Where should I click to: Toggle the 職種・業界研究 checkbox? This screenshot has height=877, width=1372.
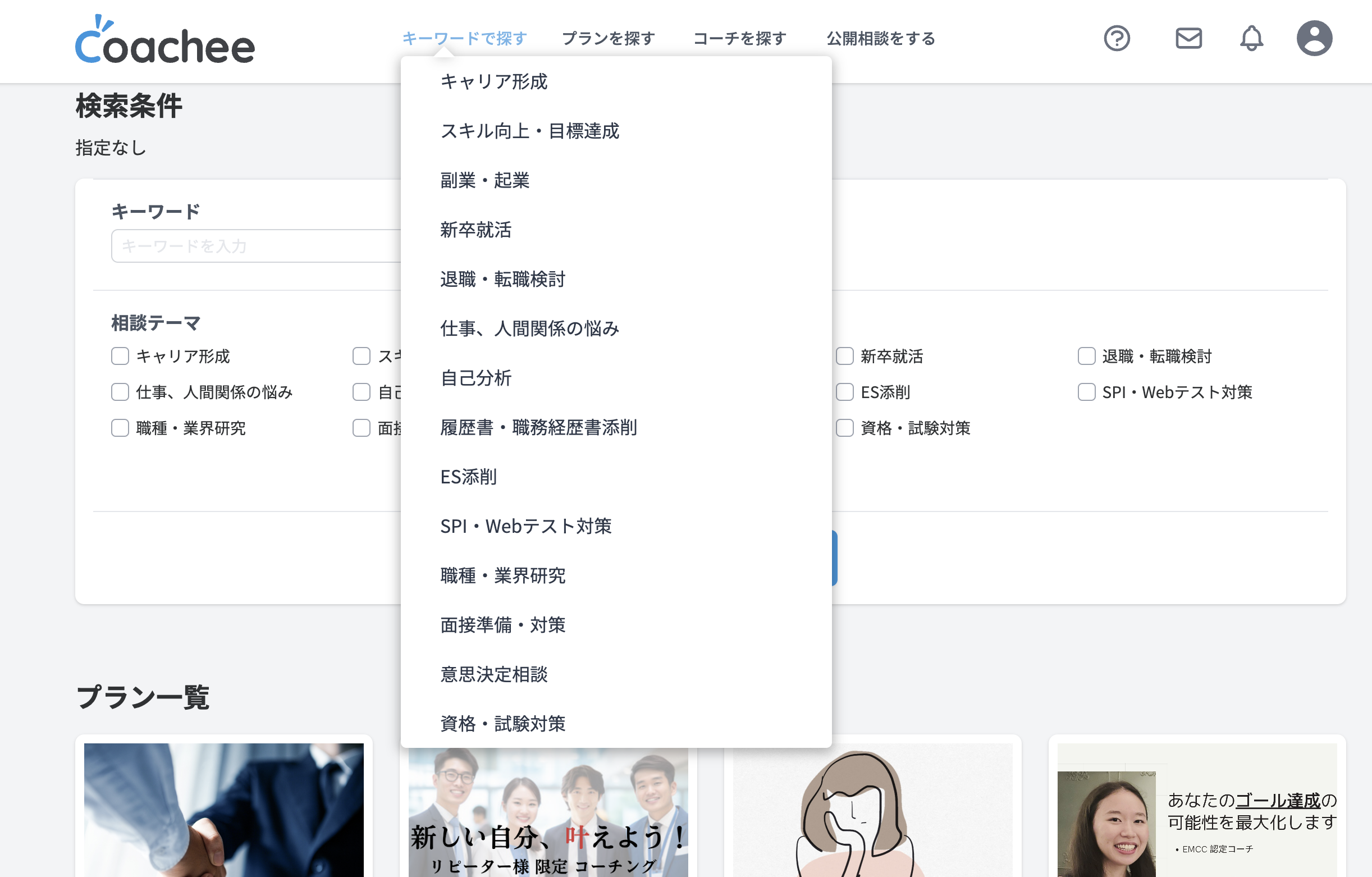point(120,428)
